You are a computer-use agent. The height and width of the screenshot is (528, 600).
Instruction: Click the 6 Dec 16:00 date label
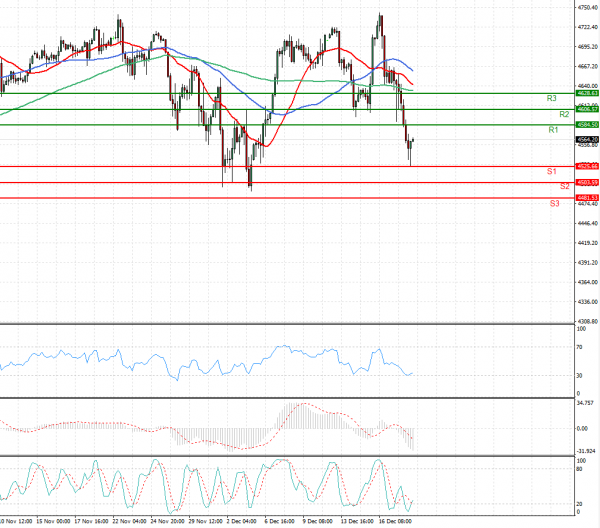point(280,521)
